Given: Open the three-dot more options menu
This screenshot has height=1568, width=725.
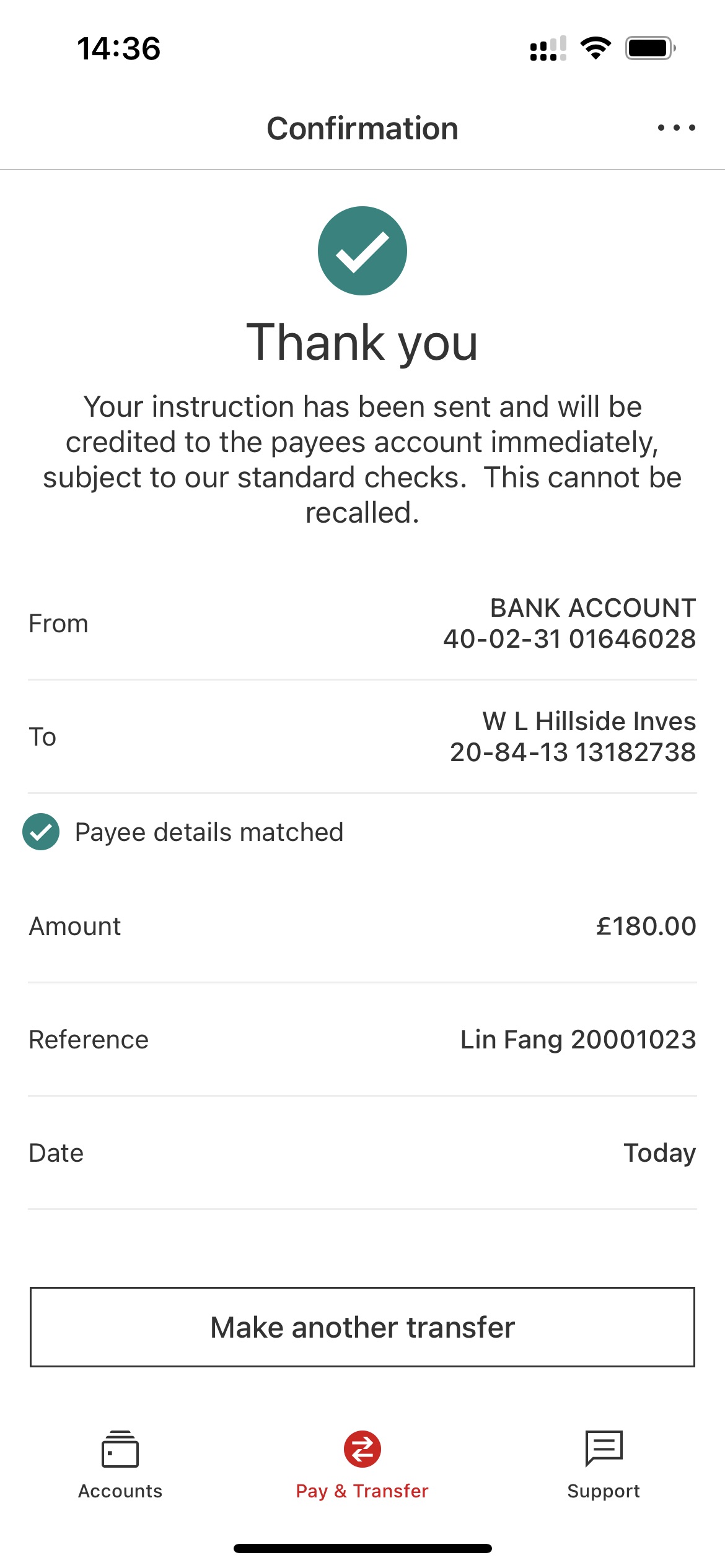Looking at the screenshot, I should 676,128.
